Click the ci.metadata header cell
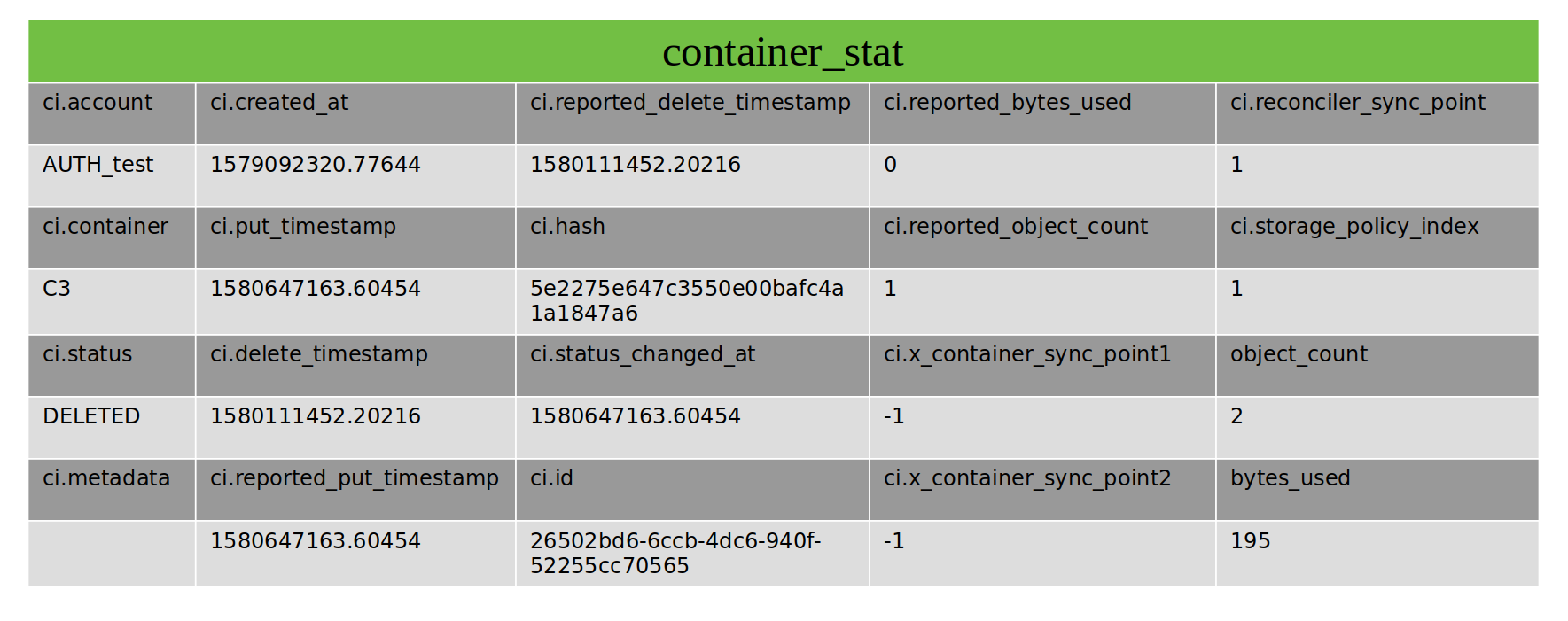1568x621 pixels. pos(106,478)
